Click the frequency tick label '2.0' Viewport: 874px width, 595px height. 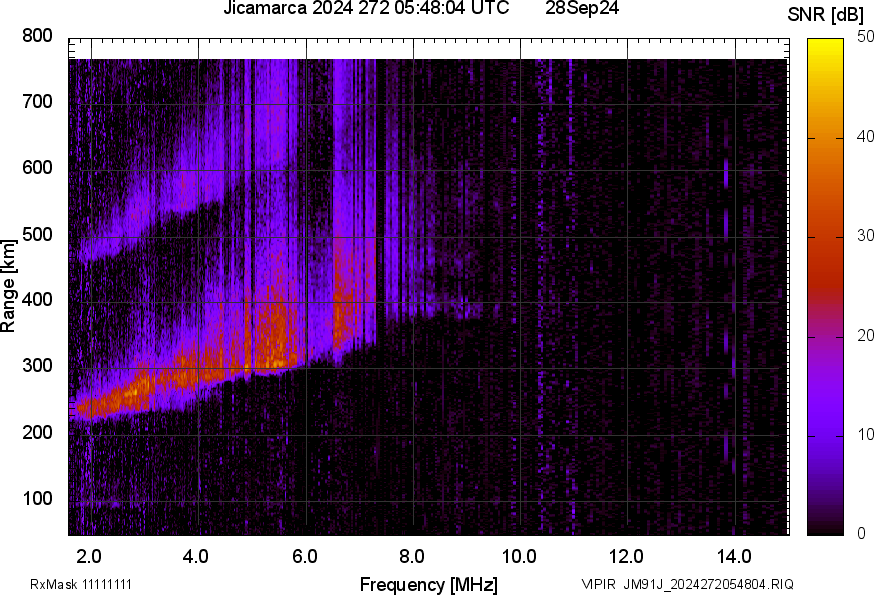(89, 557)
